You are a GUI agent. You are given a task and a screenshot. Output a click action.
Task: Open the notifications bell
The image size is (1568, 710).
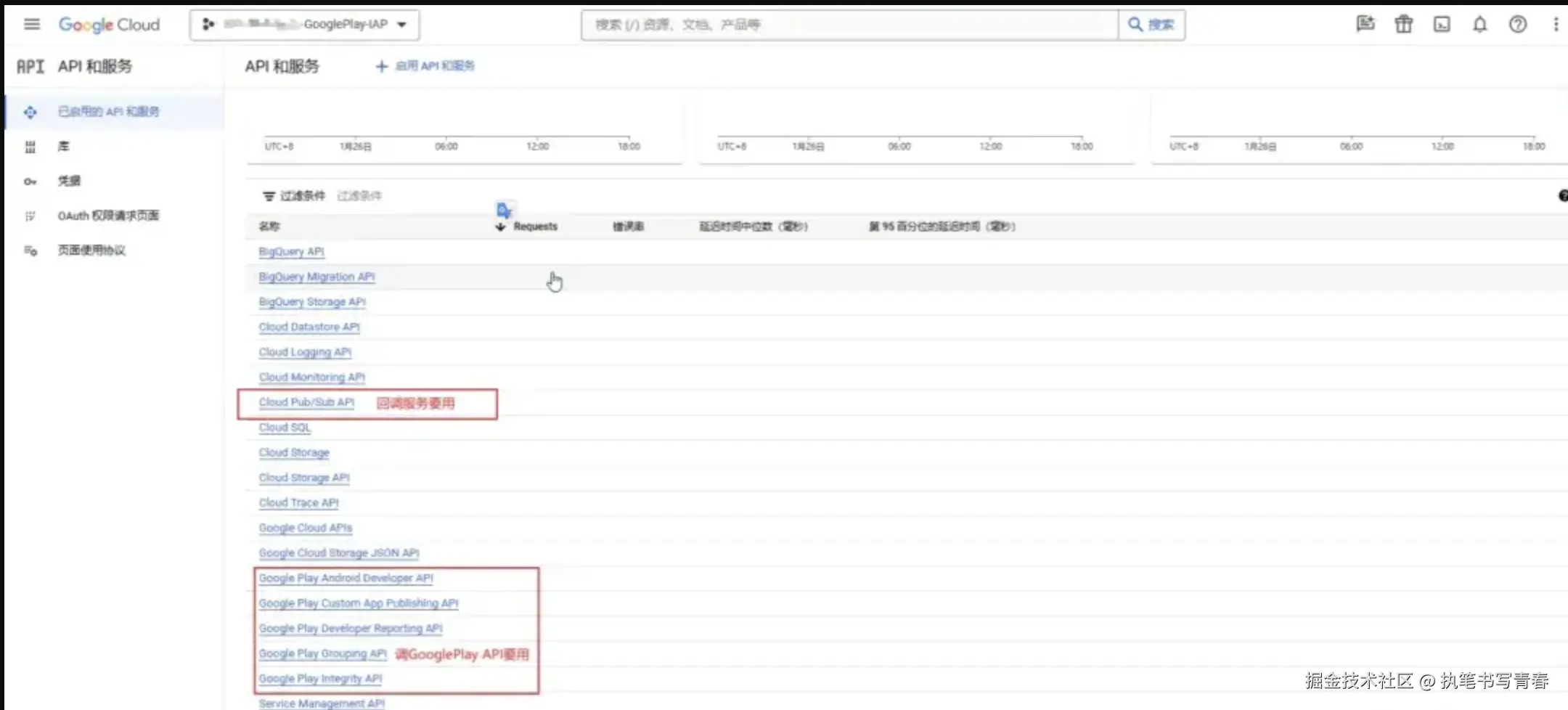coord(1479,24)
